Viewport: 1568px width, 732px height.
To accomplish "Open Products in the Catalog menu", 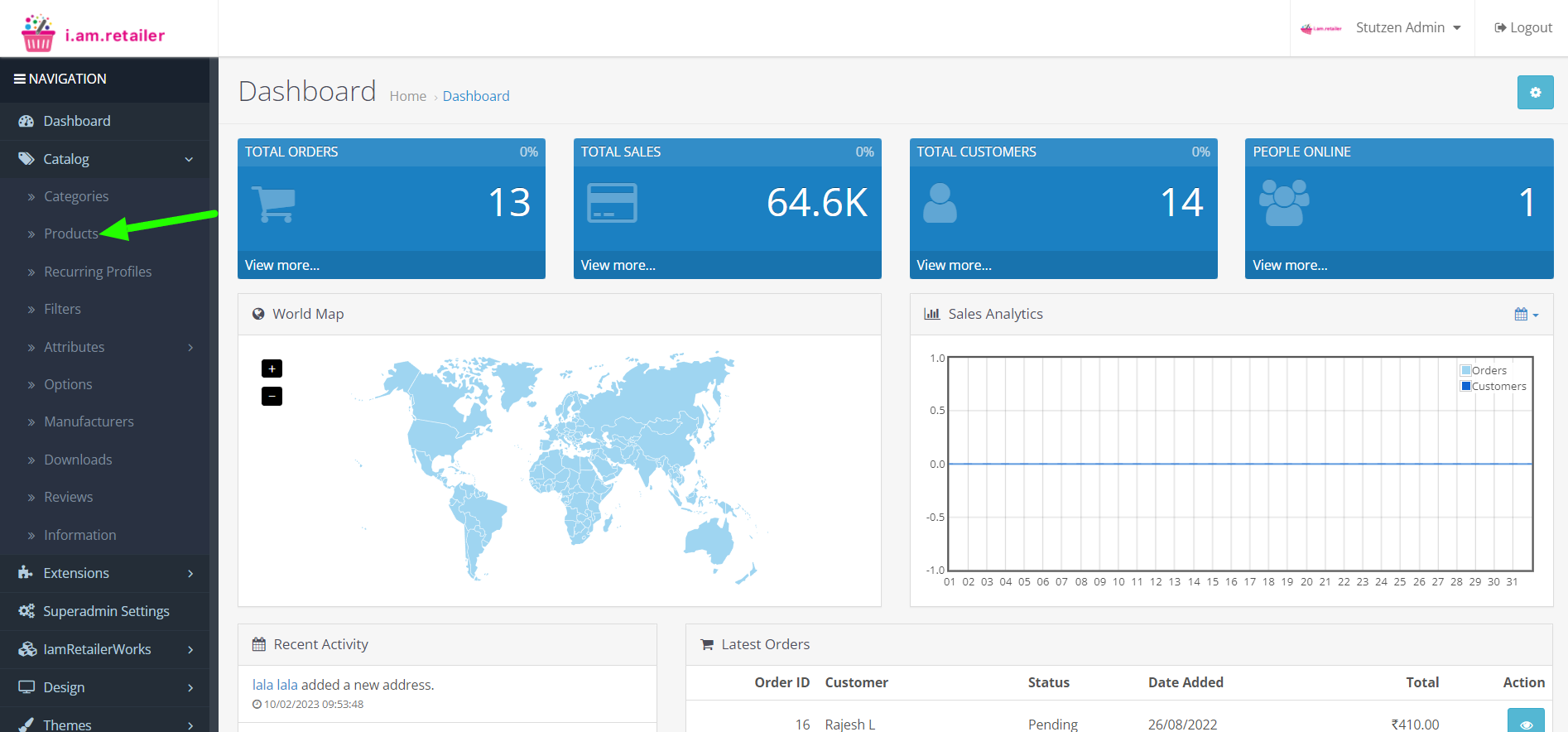I will coord(71,234).
